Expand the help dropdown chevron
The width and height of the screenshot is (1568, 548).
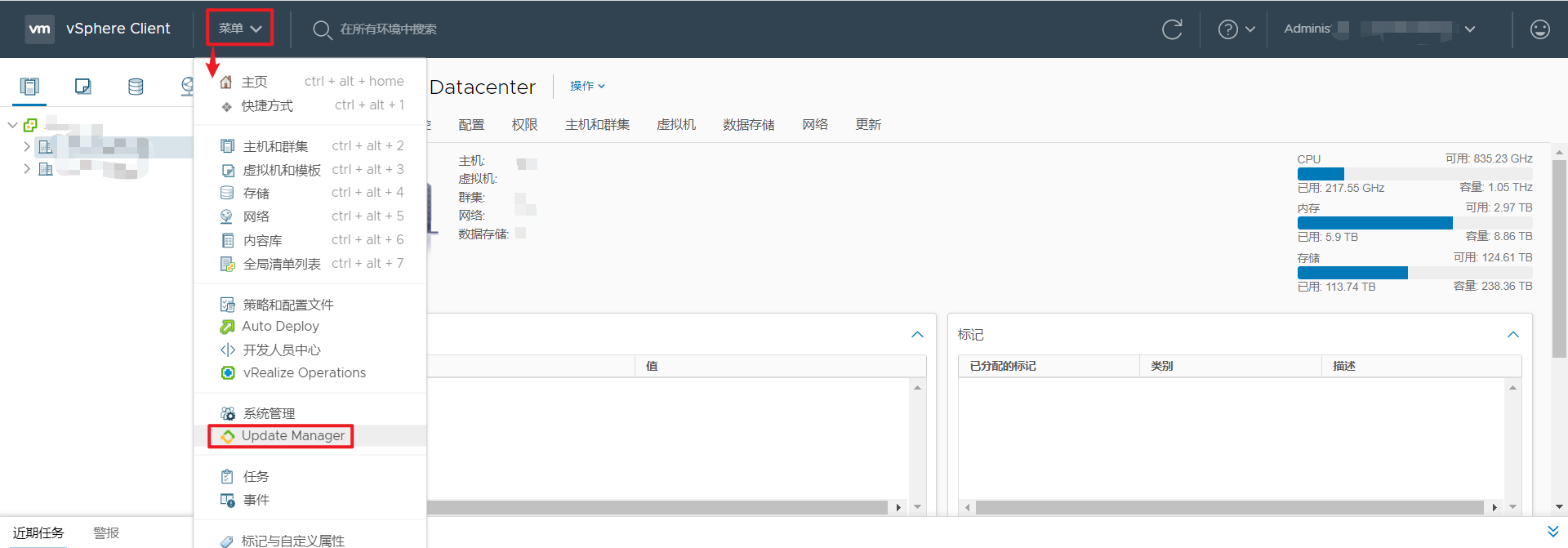1249,29
